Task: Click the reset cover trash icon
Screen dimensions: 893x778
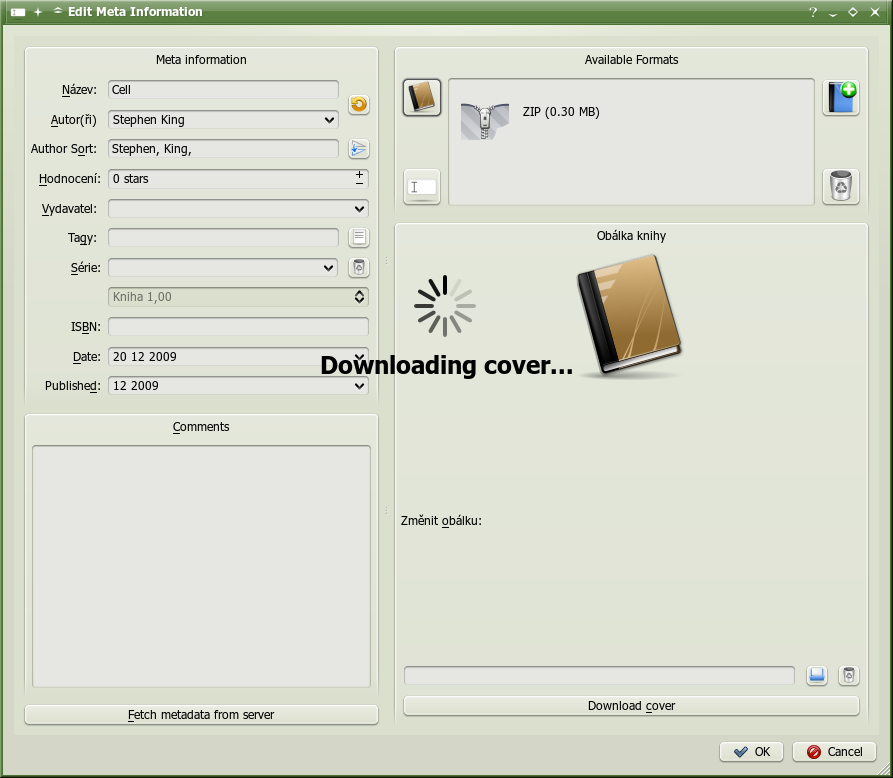Action: pyautogui.click(x=848, y=676)
